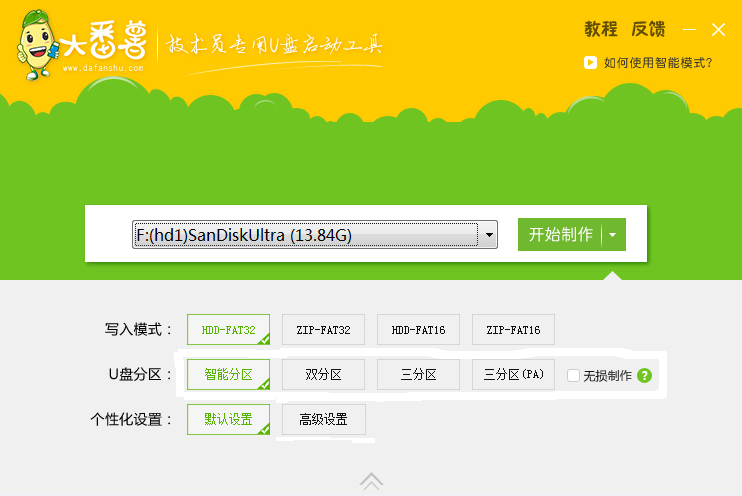Select HDD-FAT32 write mode

[x=229, y=329]
